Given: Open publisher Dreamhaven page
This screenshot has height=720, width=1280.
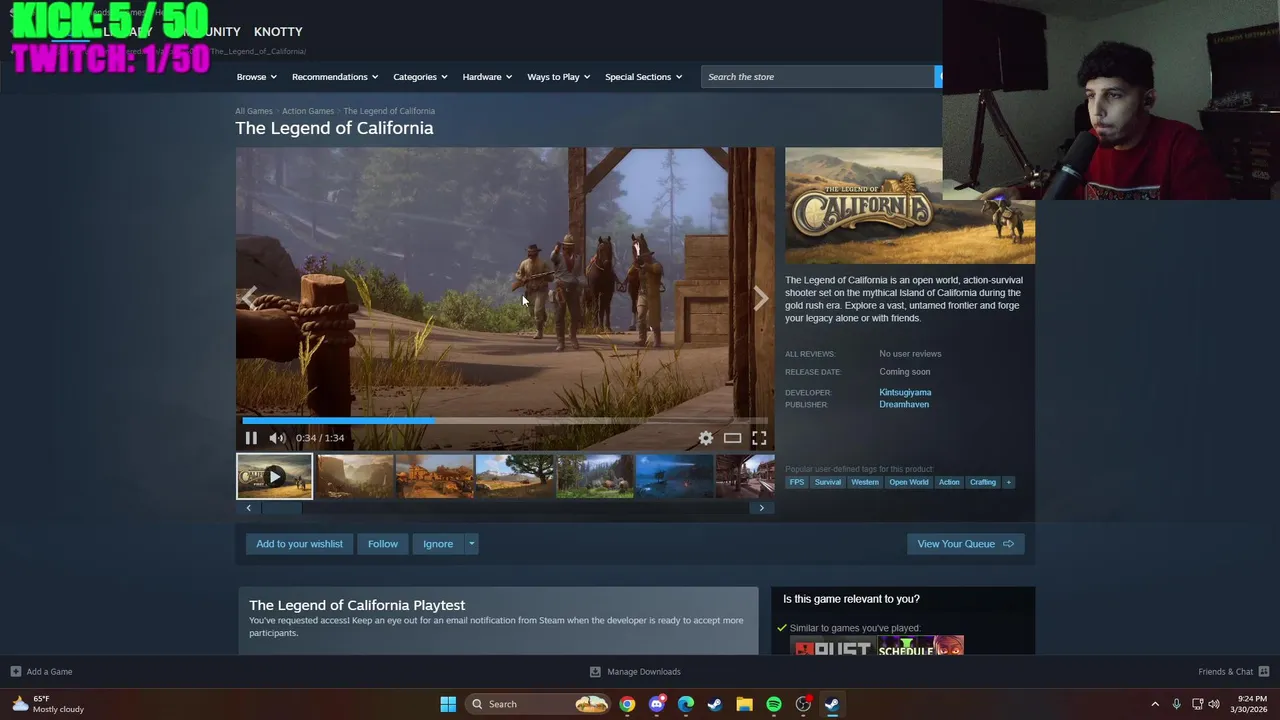Looking at the screenshot, I should [x=904, y=404].
